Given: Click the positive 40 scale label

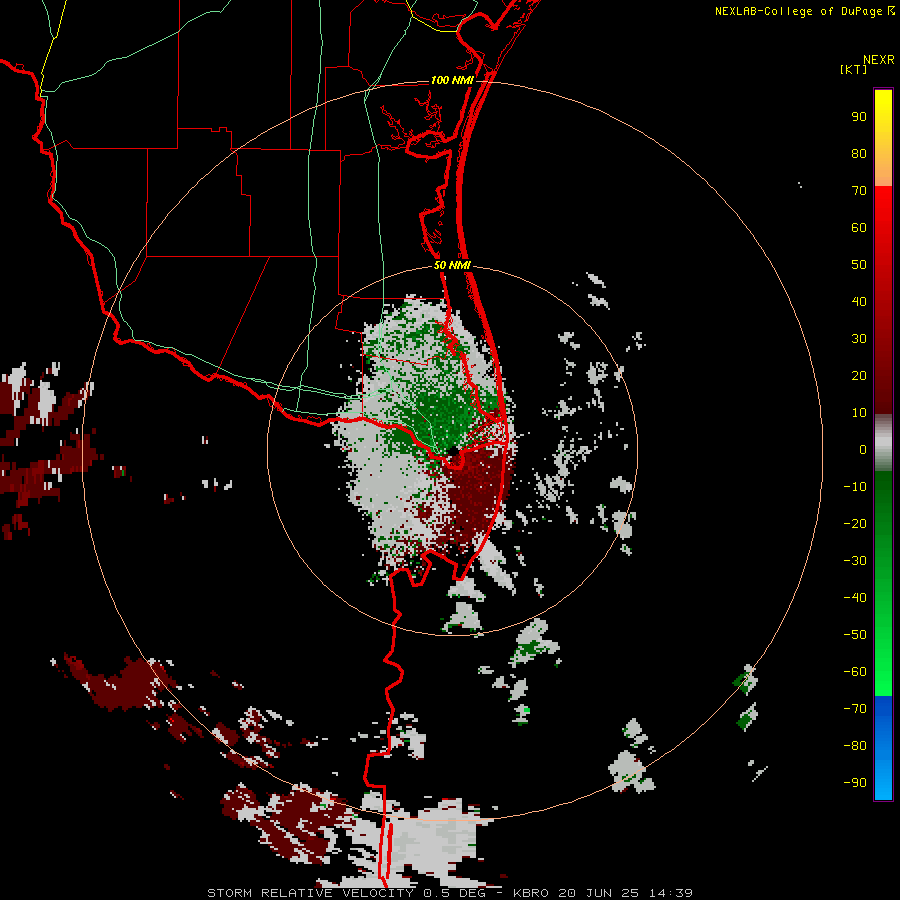Looking at the screenshot, I should point(859,302).
